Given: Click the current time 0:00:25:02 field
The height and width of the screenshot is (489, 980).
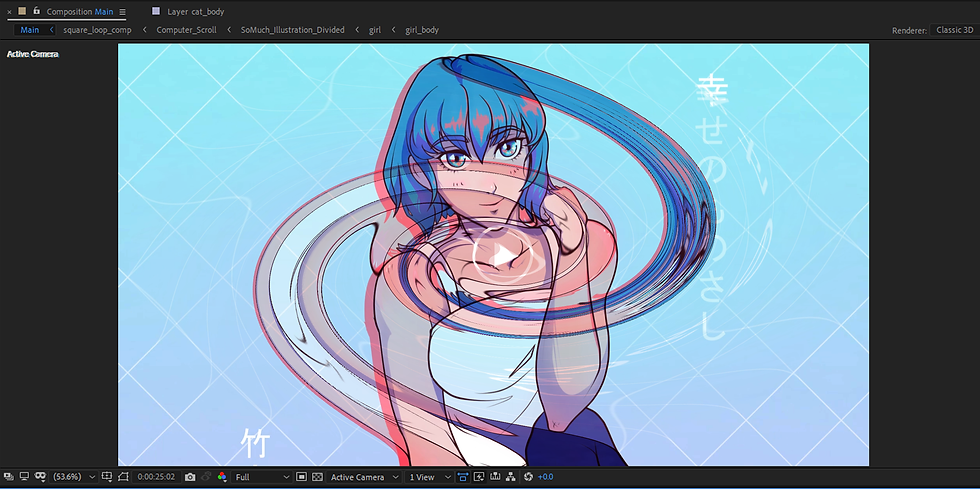Looking at the screenshot, I should click(x=156, y=476).
